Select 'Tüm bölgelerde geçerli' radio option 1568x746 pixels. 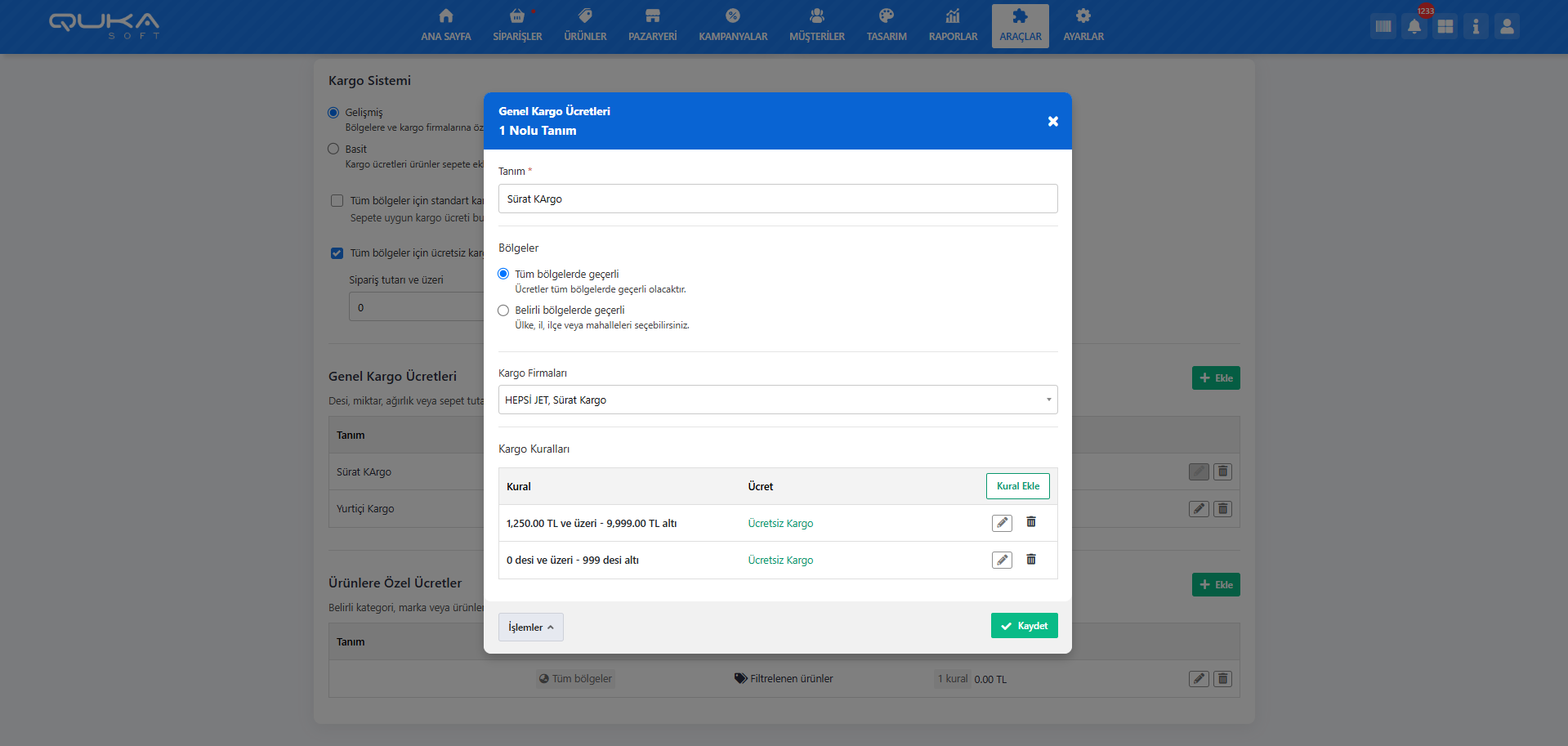click(503, 274)
